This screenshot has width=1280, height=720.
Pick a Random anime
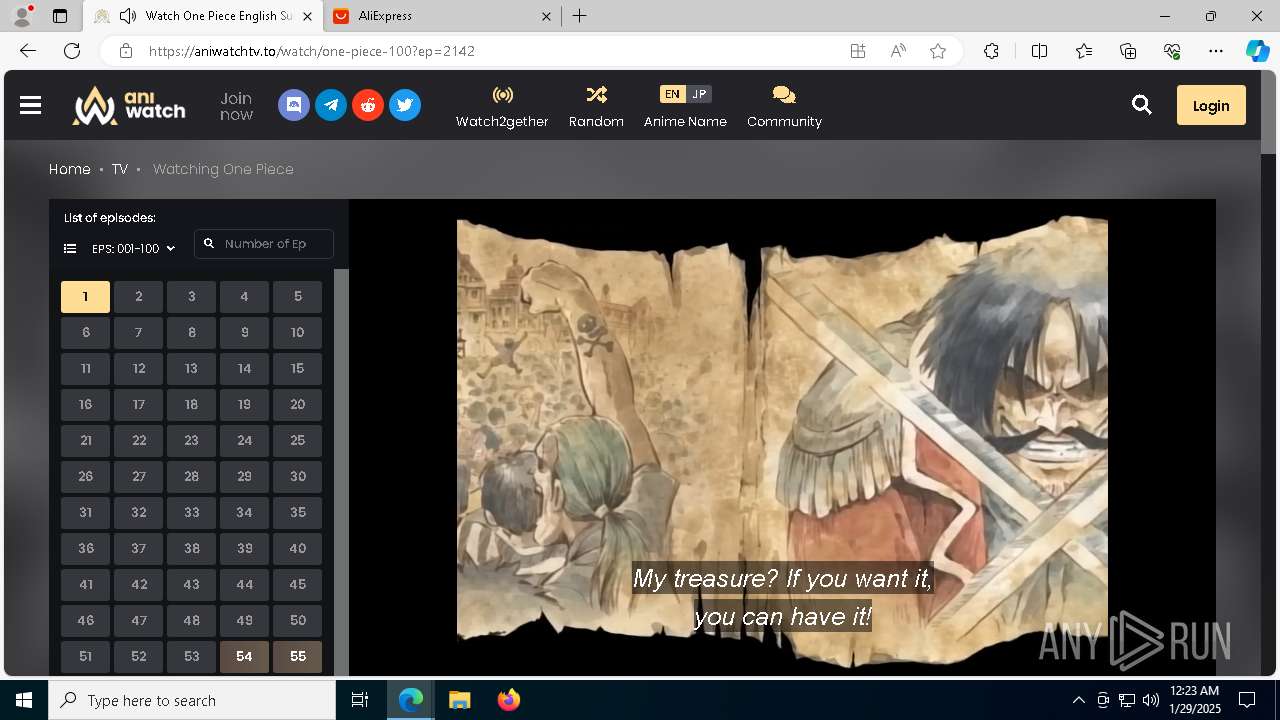(x=596, y=106)
